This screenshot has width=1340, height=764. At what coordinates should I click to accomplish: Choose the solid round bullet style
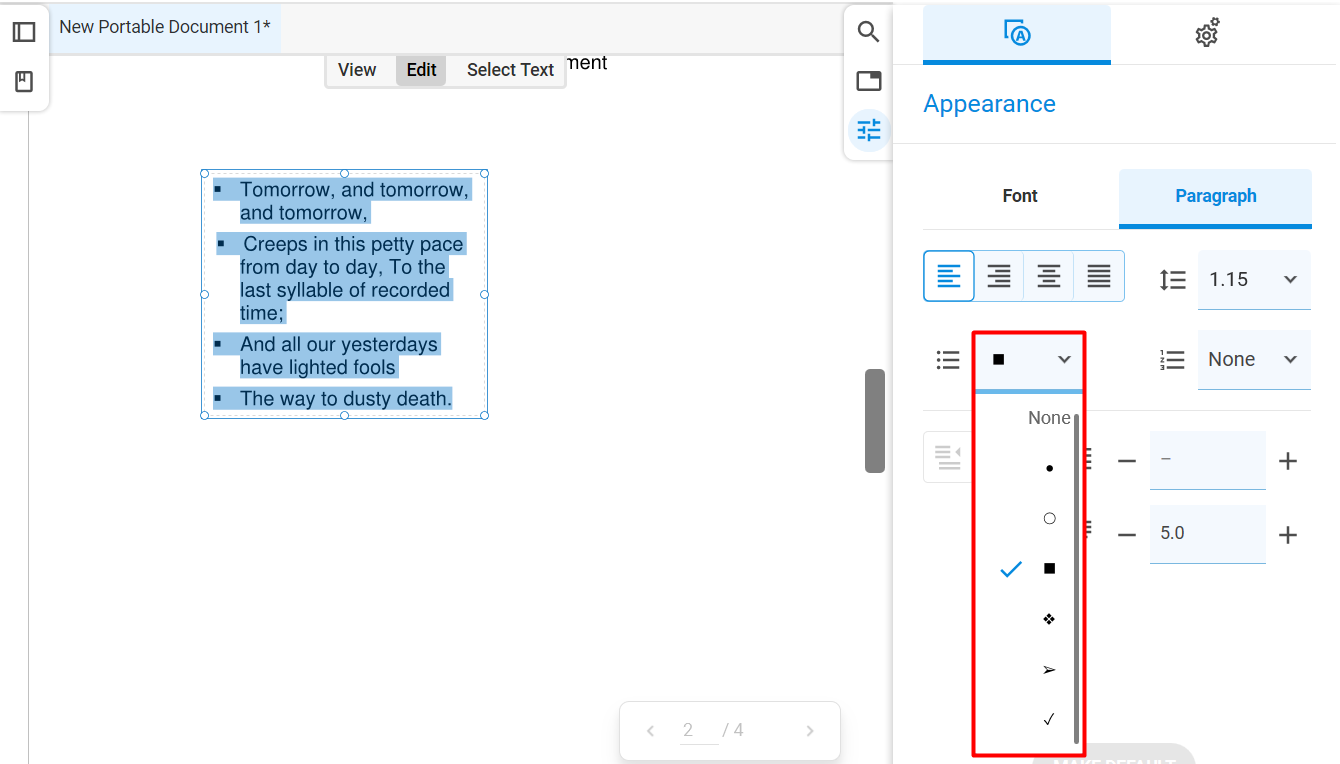[x=1049, y=468]
